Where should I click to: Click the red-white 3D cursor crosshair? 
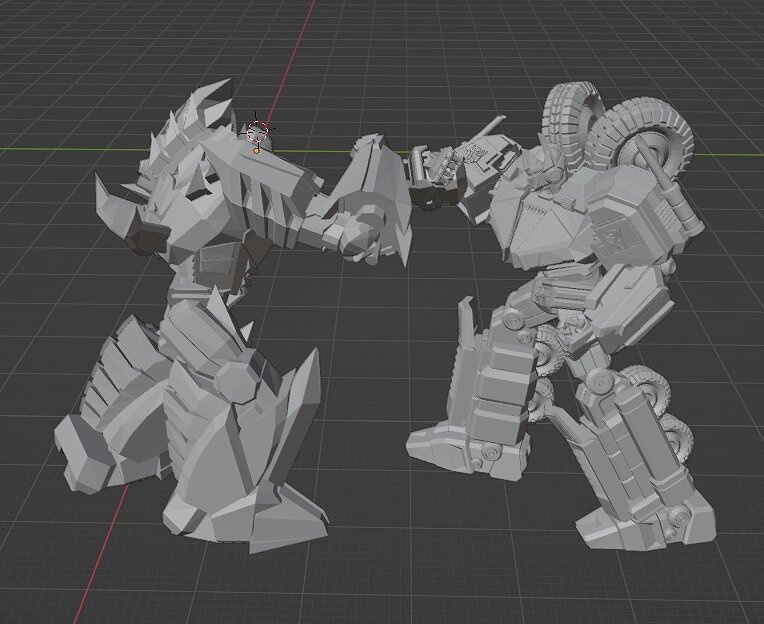point(257,131)
